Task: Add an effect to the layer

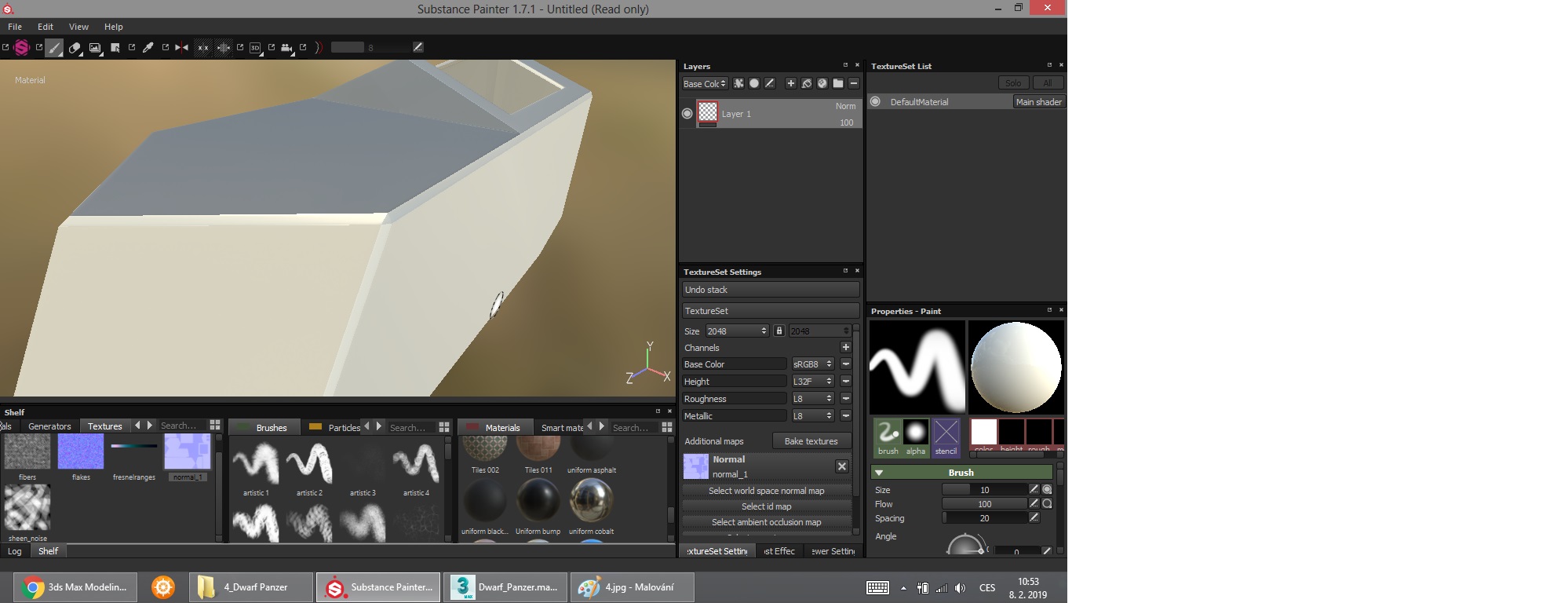Action: point(738,83)
